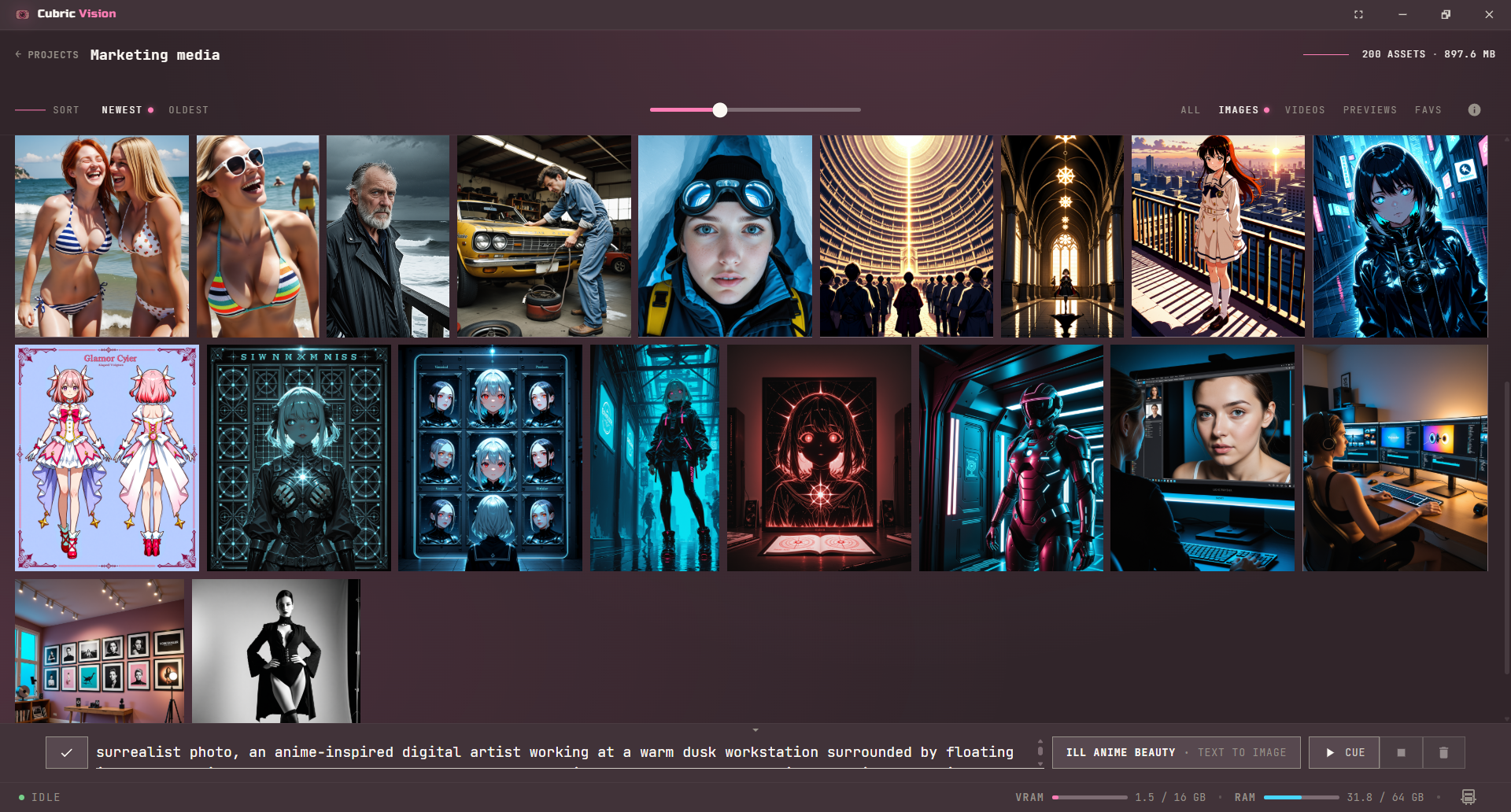Image resolution: width=1511 pixels, height=812 pixels.
Task: Click the checkmark button beside prompt
Action: point(67,753)
